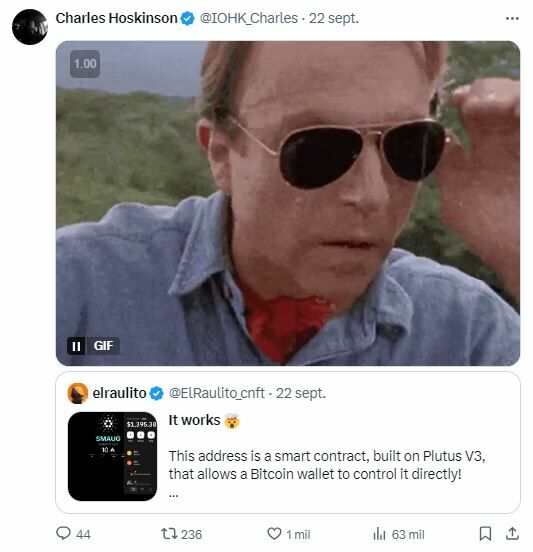Share the post using the upload arrow icon
The height and width of the screenshot is (552, 533).
pos(512,534)
